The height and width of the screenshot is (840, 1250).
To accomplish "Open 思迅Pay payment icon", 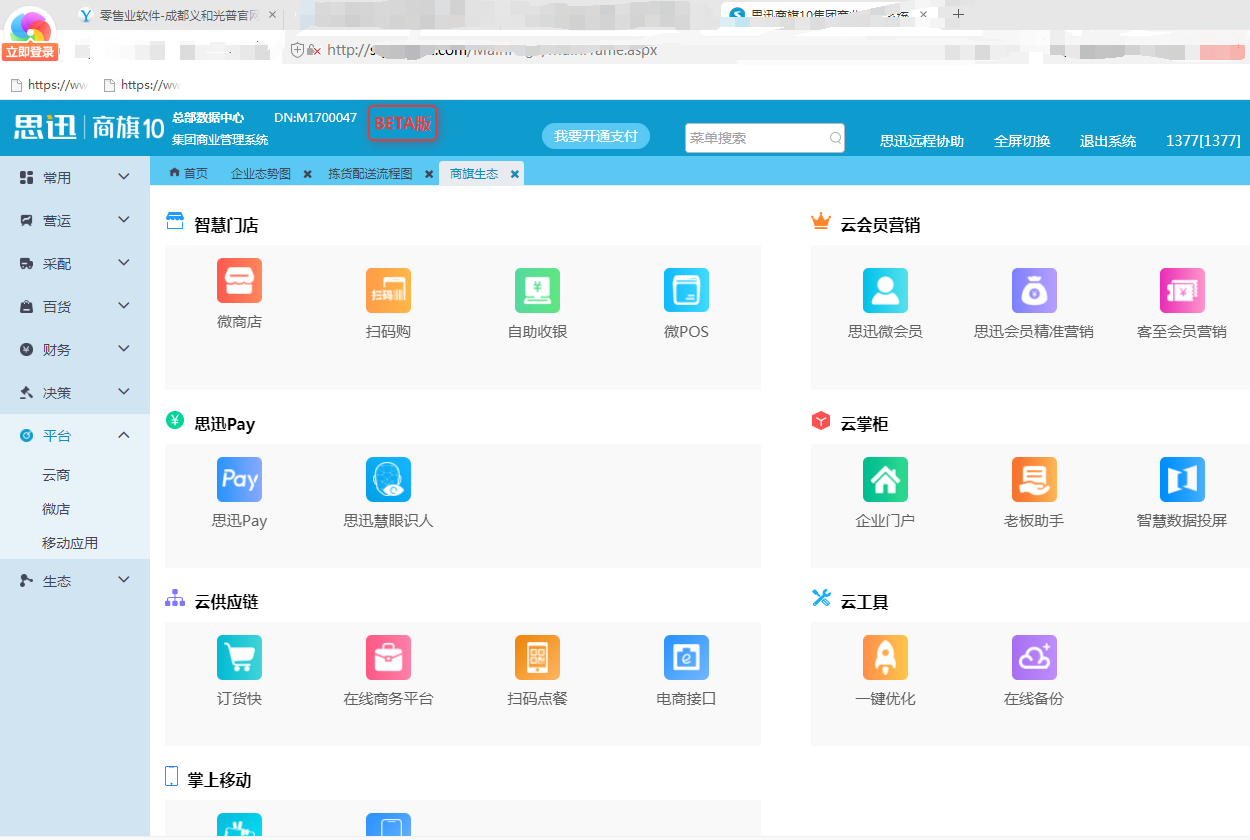I will [239, 479].
